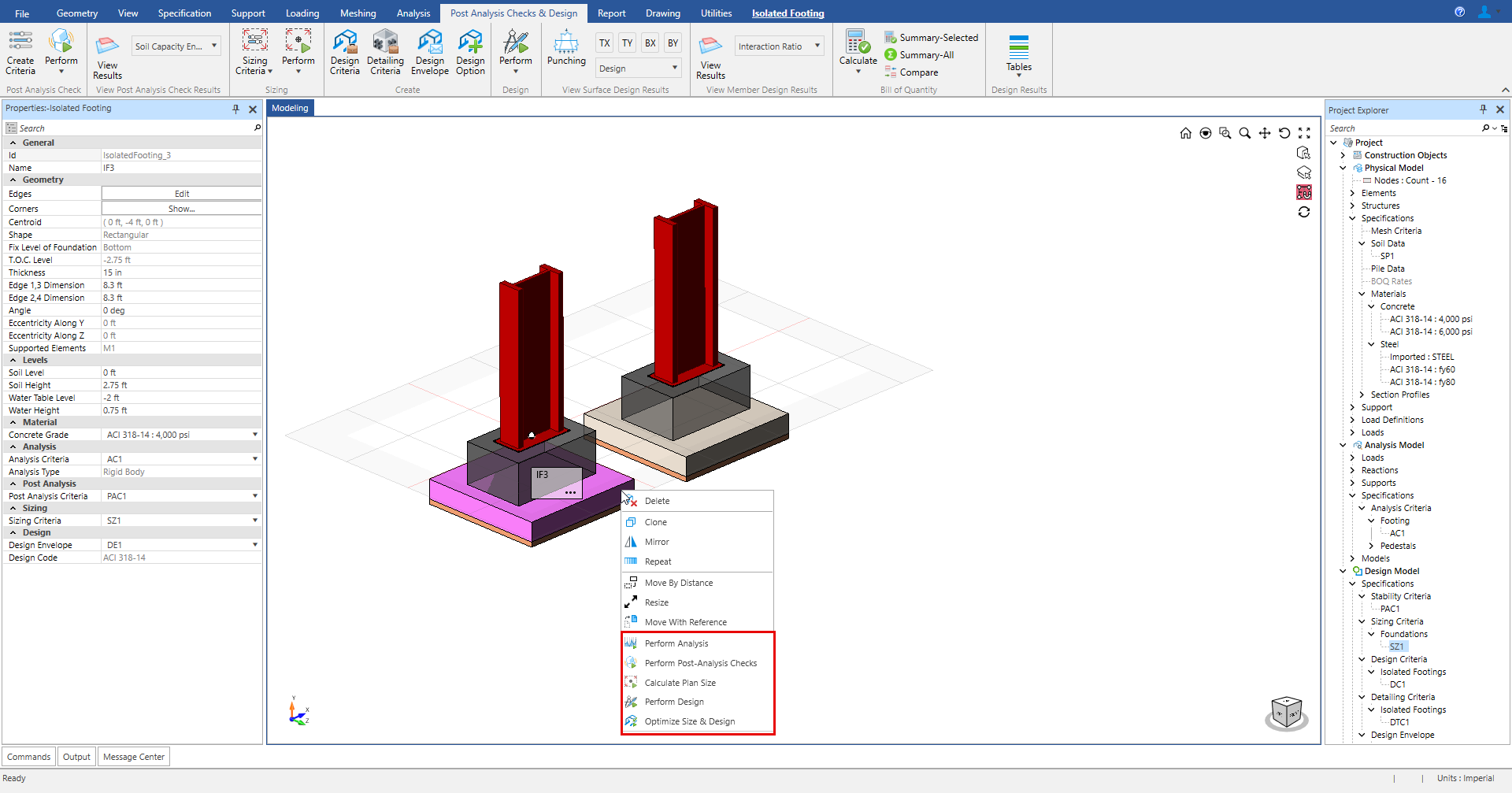Open the Sizing Criteria tool

pyautogui.click(x=254, y=52)
